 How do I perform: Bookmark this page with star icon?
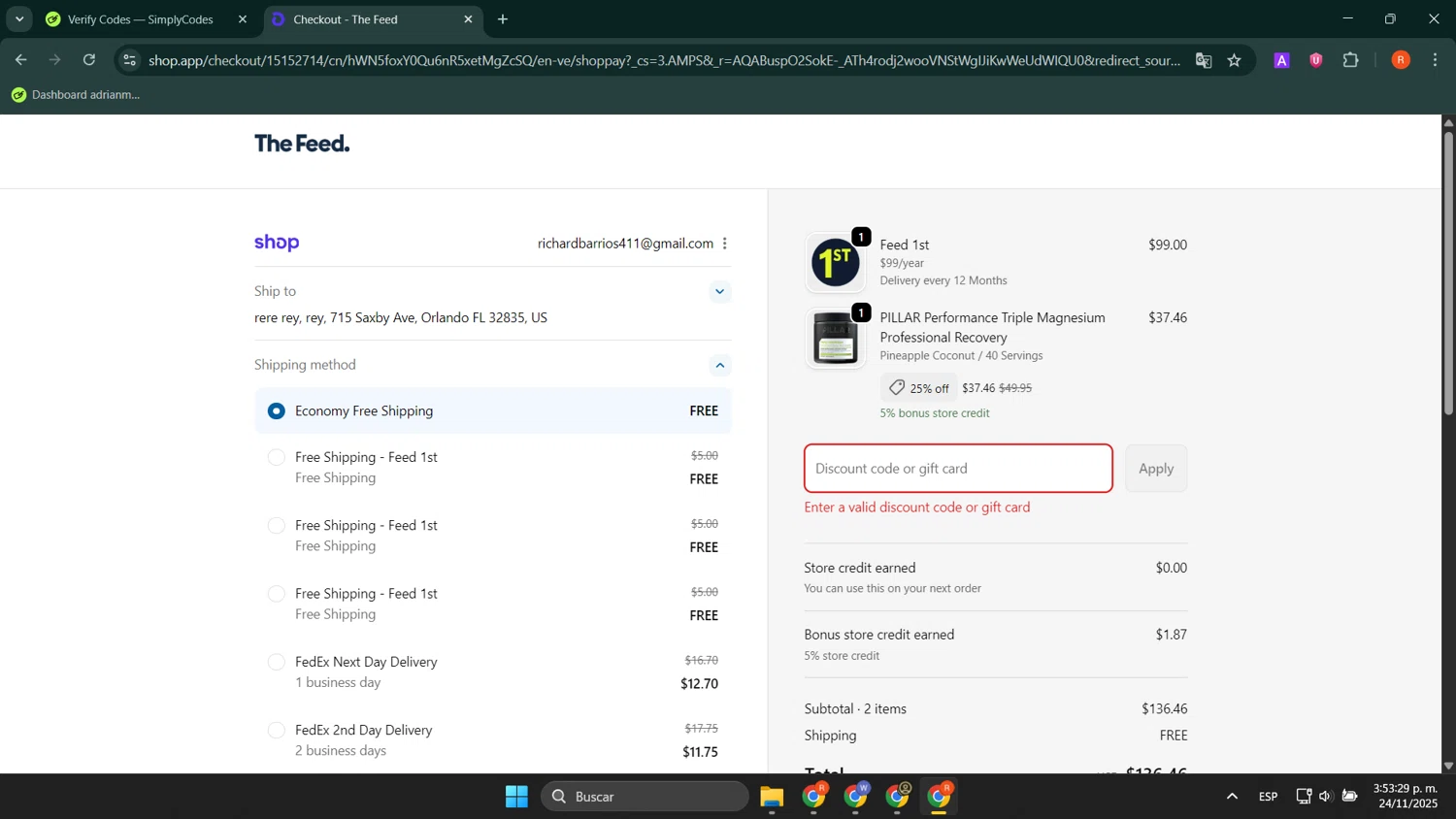coord(1235,60)
